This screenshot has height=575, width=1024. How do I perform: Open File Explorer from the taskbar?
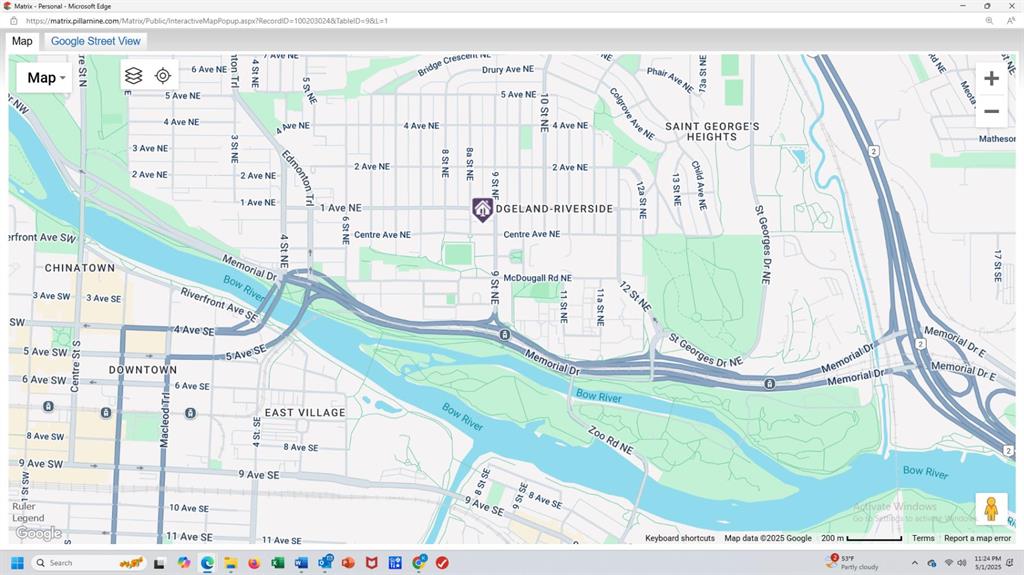pyautogui.click(x=231, y=563)
